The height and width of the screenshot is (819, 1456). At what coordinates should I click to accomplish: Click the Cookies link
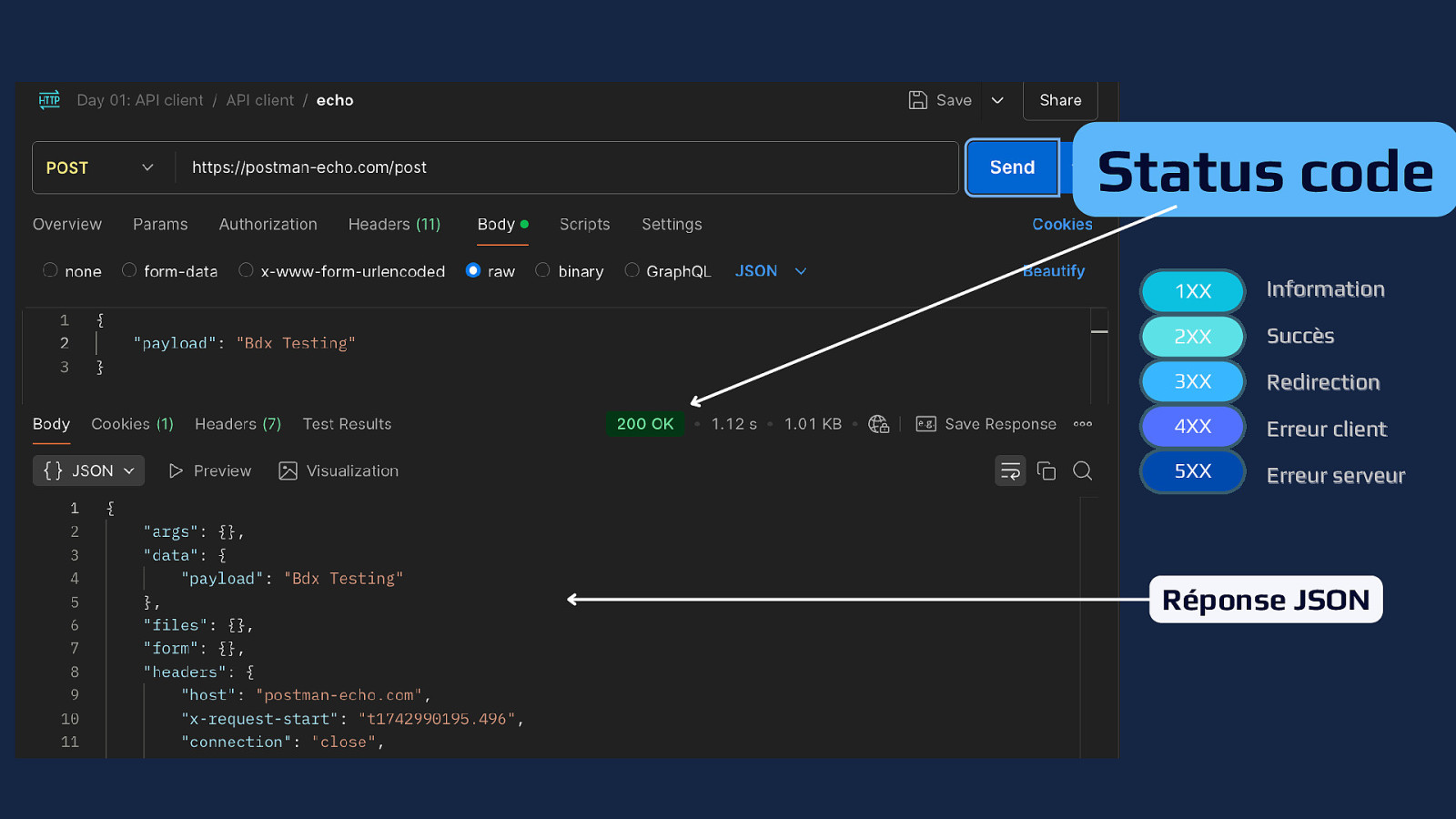point(1061,224)
